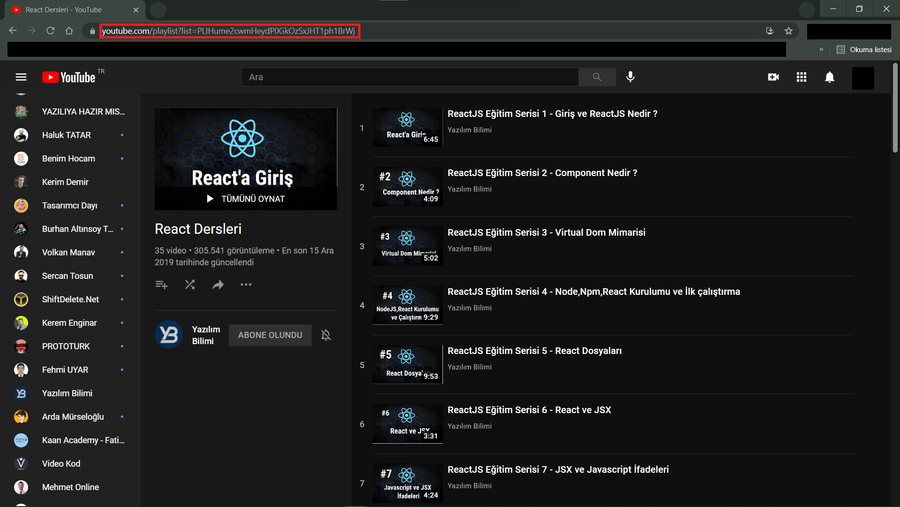900x507 pixels.
Task: Toggle the channel notification bell off icon
Action: click(x=326, y=335)
